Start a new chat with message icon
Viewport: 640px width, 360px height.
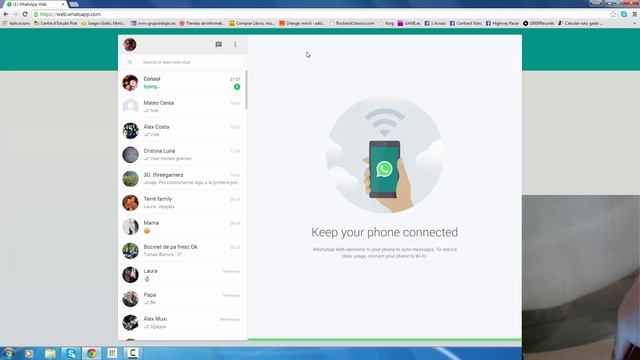point(218,44)
